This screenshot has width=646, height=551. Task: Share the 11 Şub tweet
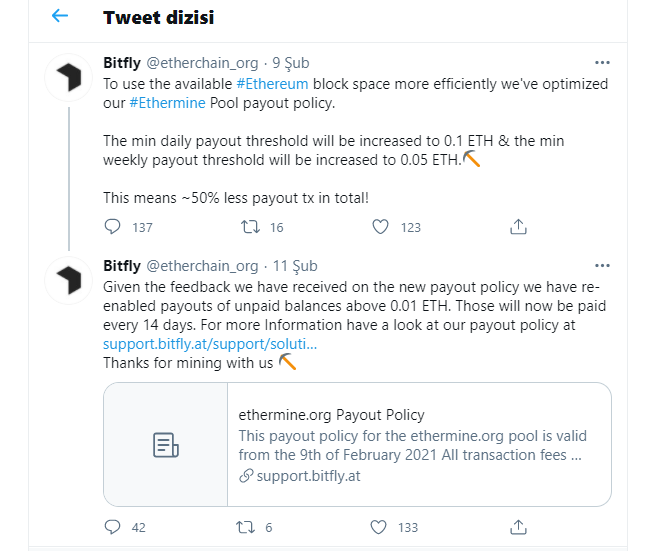click(518, 527)
